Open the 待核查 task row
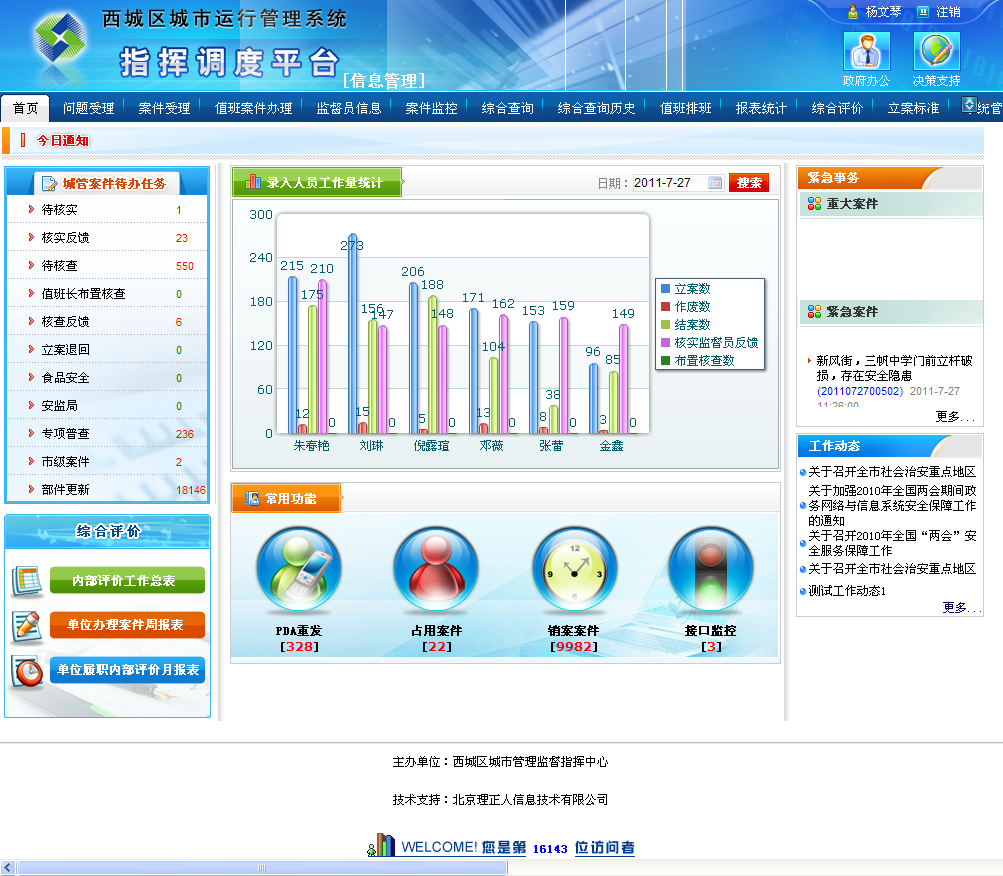Image resolution: width=1003 pixels, height=876 pixels. point(107,266)
